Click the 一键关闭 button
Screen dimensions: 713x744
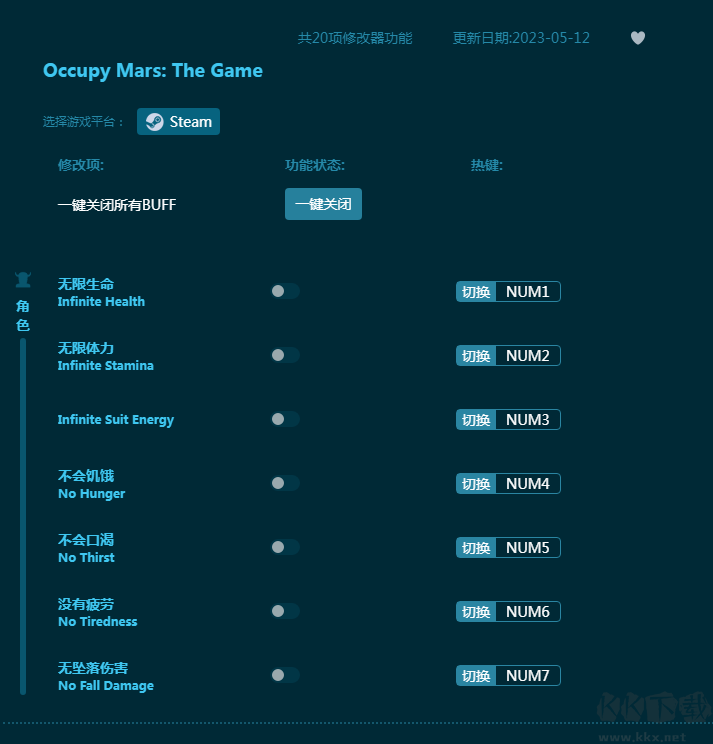tap(323, 204)
